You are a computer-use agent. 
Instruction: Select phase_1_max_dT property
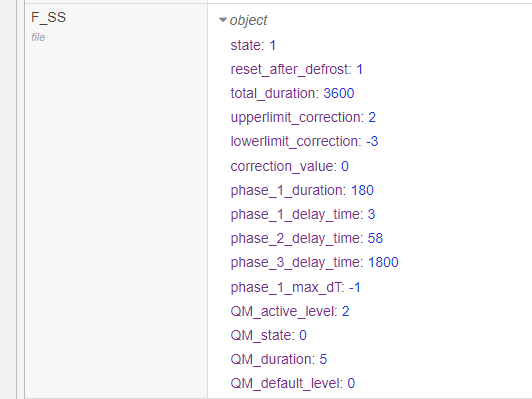pyautogui.click(x=296, y=287)
